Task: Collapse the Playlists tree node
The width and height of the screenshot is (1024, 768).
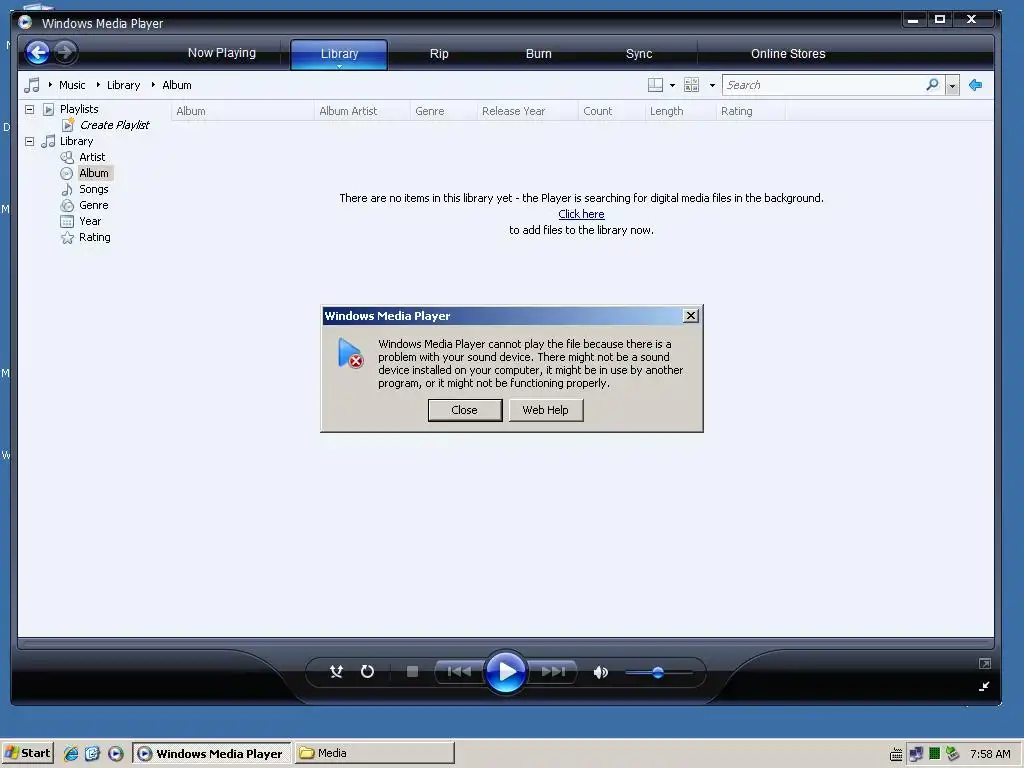Action: click(x=29, y=109)
